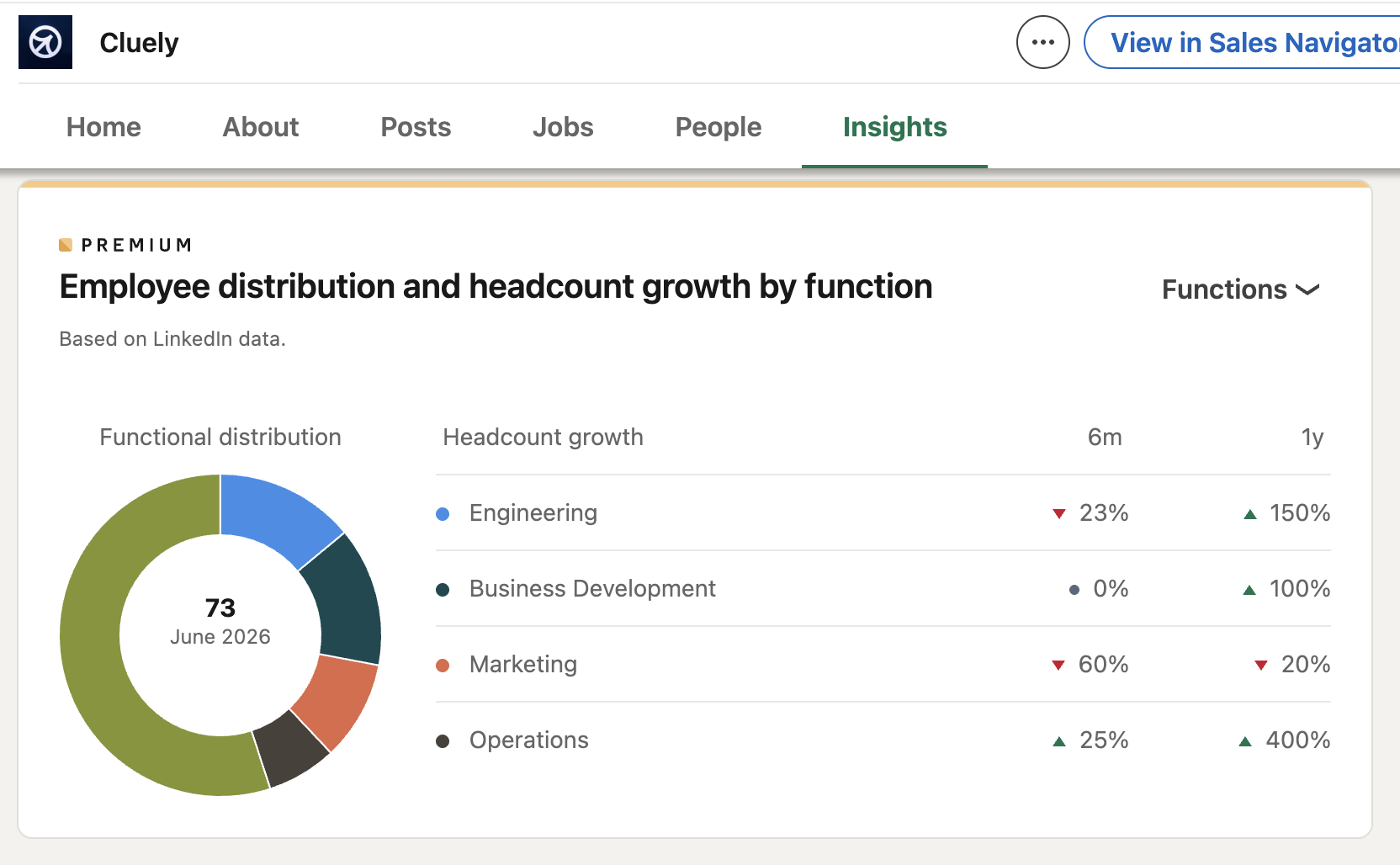The height and width of the screenshot is (865, 1400).
Task: Click the June 2026 date label
Action: 220,637
